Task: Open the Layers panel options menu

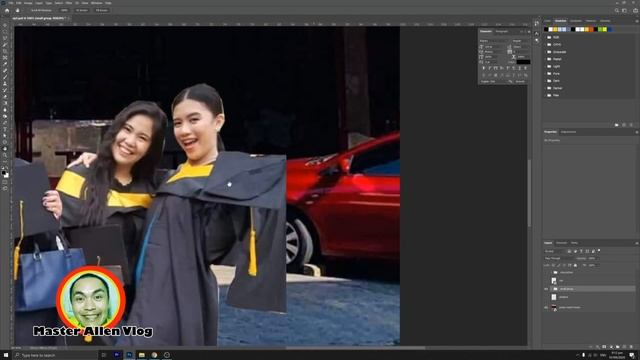Action: click(636, 243)
